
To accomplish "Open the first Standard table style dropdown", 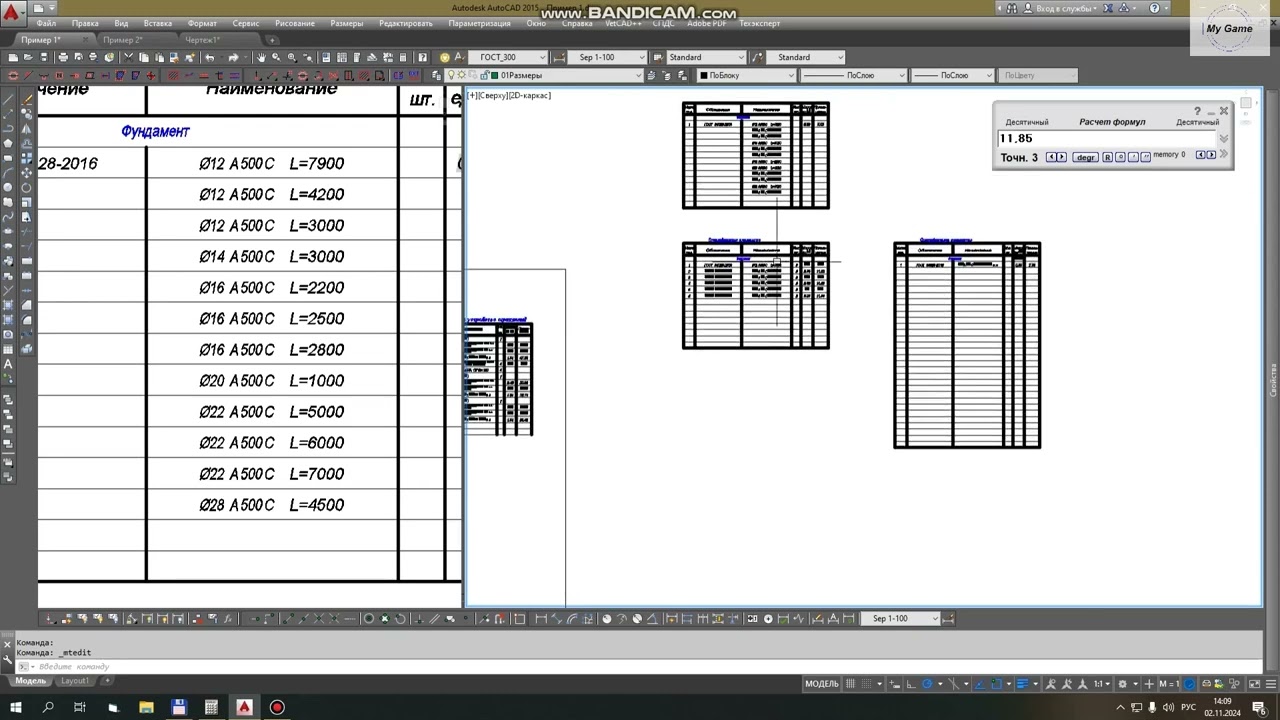I will (x=706, y=57).
